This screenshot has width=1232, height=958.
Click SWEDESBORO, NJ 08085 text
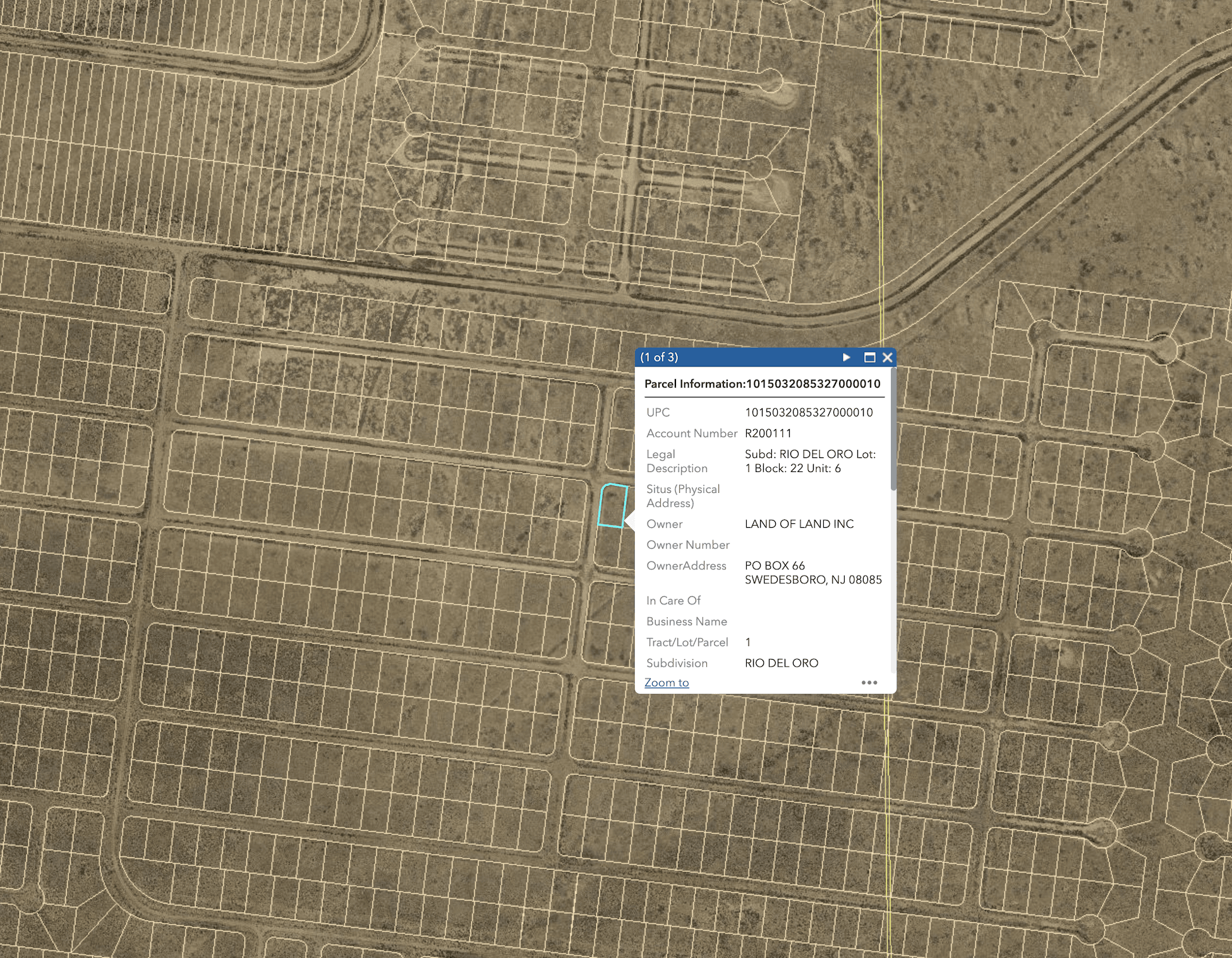(813, 580)
